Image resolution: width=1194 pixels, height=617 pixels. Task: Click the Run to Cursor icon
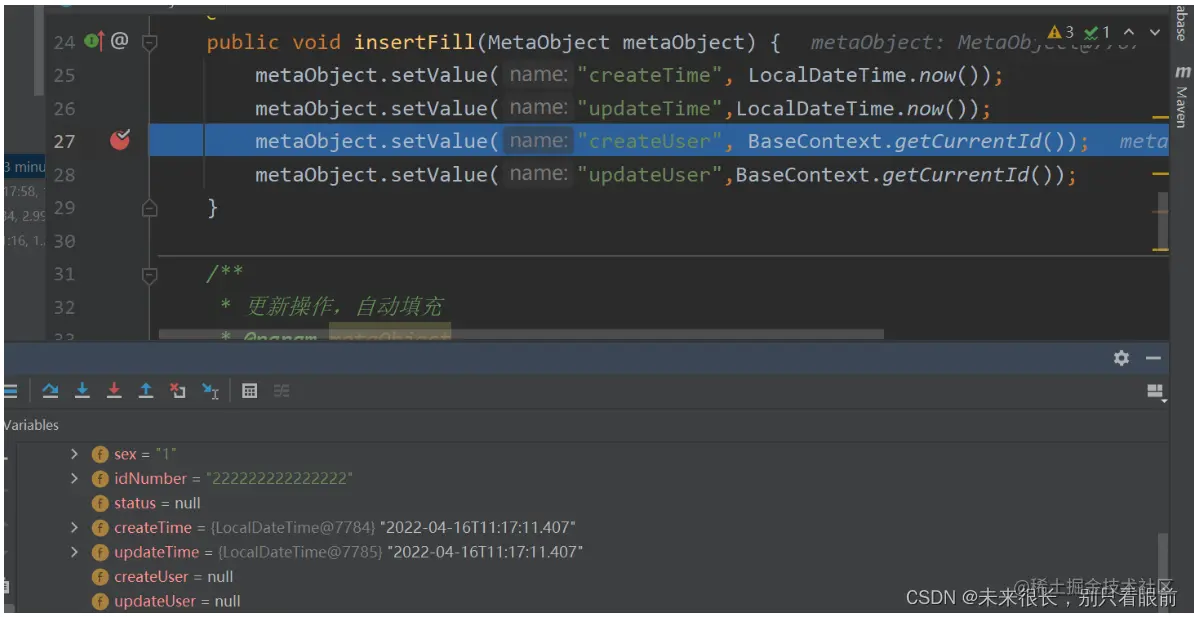[x=210, y=391]
